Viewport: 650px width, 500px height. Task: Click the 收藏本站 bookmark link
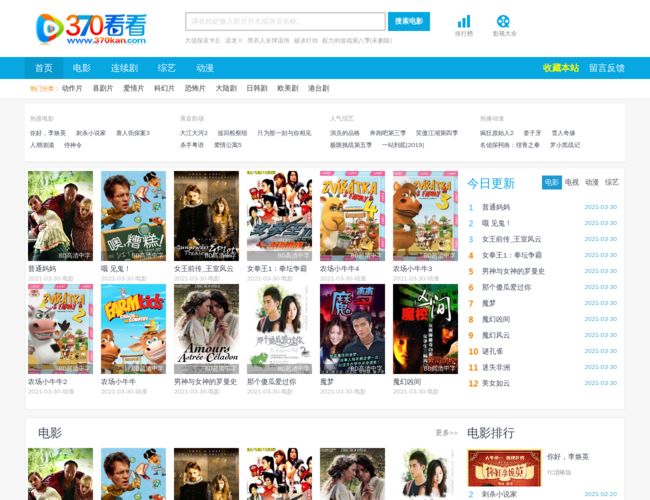[560, 68]
